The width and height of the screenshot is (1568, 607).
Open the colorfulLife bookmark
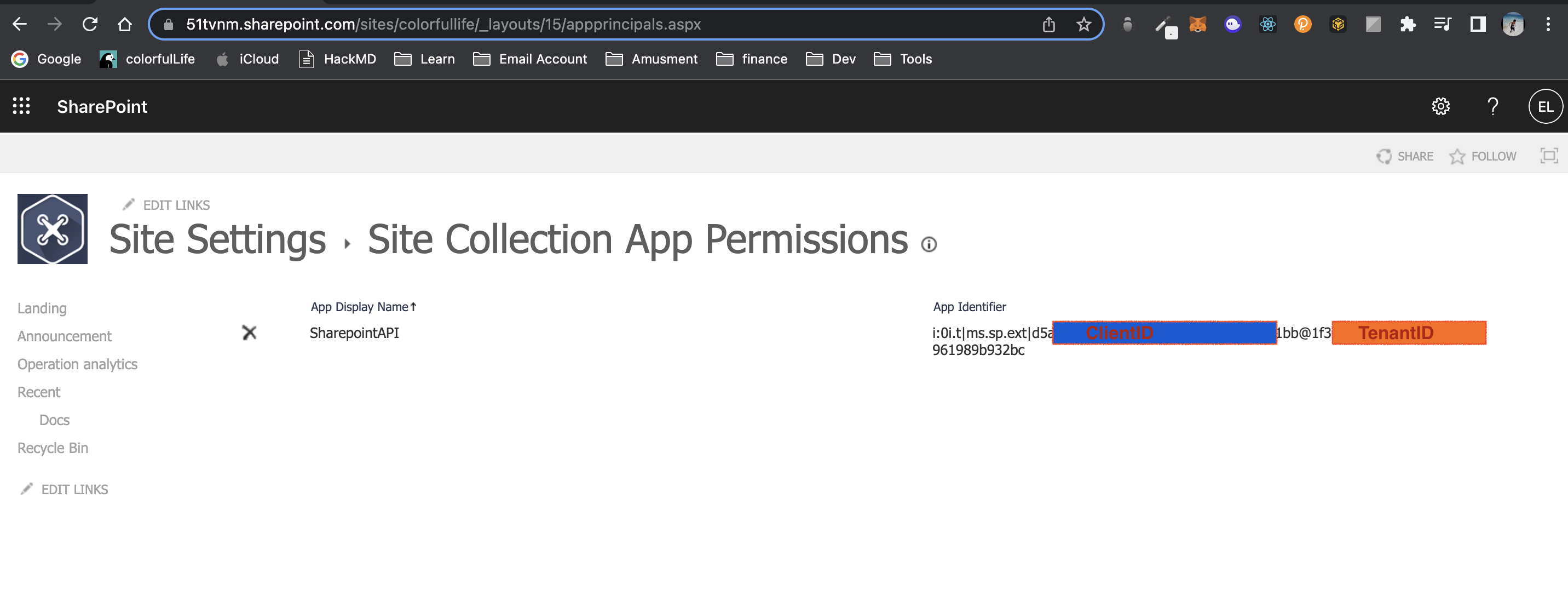pyautogui.click(x=147, y=59)
